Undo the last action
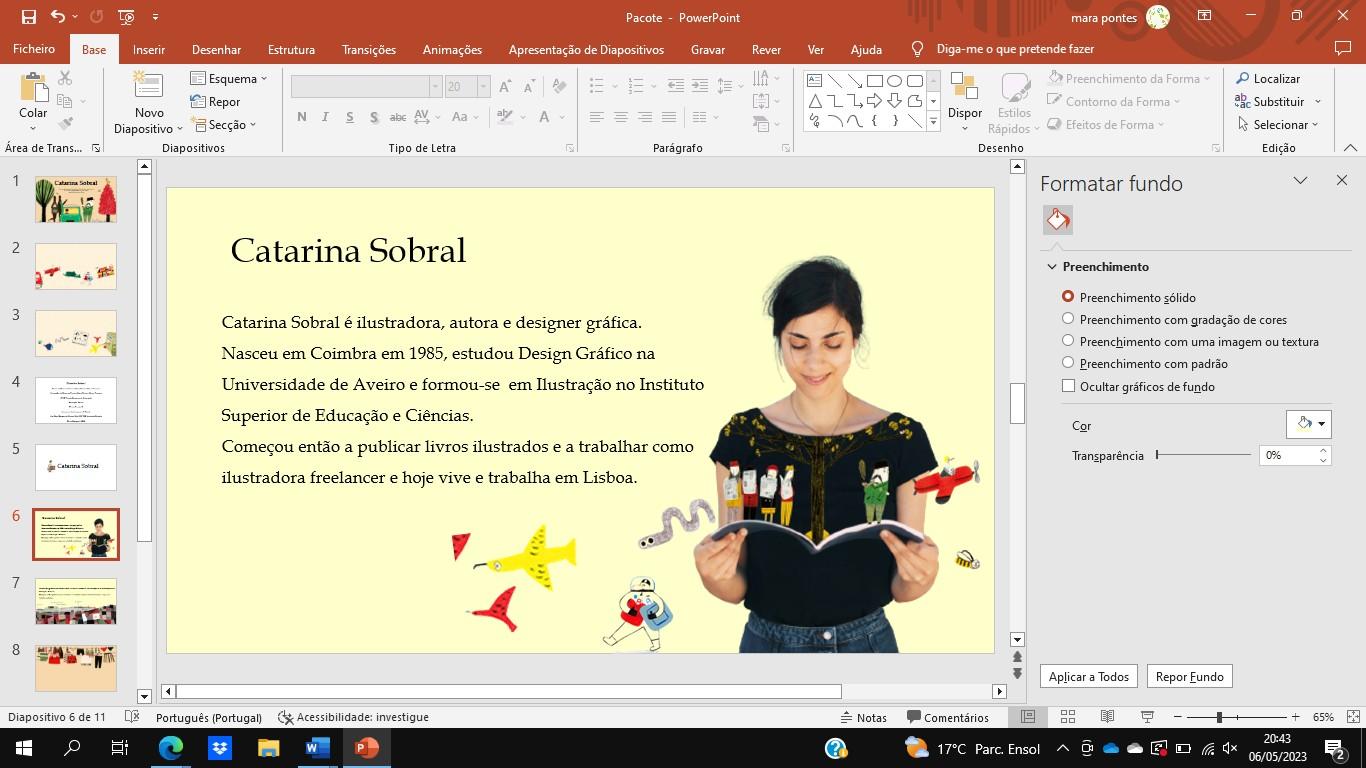1366x768 pixels. 58,17
